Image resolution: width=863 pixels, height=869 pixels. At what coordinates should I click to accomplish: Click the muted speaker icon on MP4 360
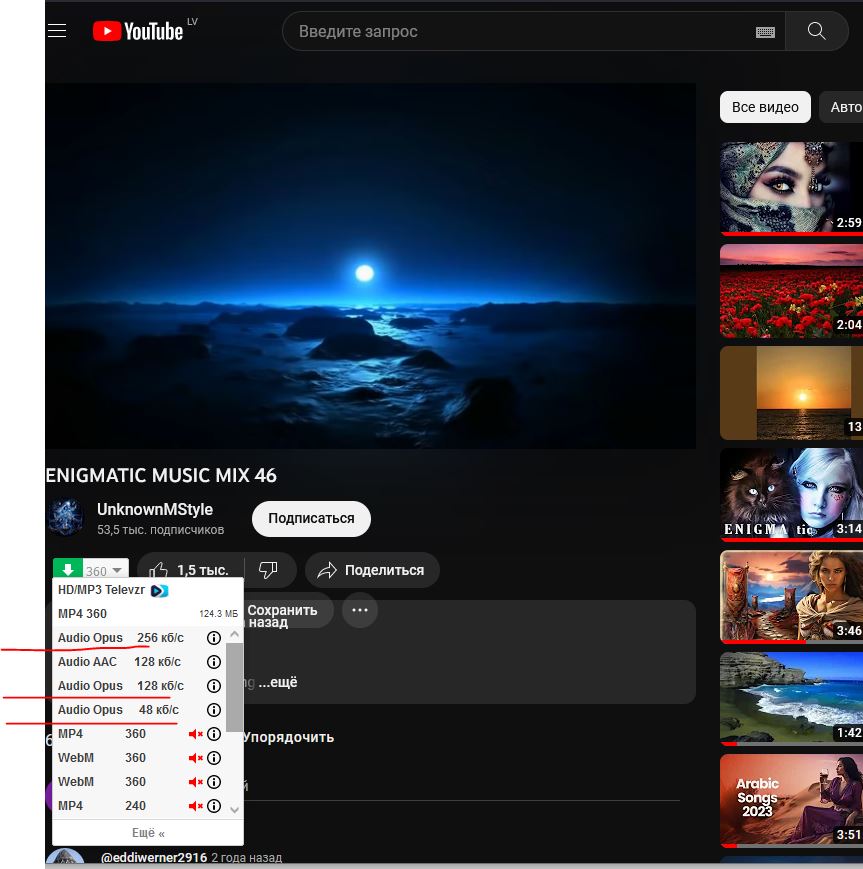(195, 734)
